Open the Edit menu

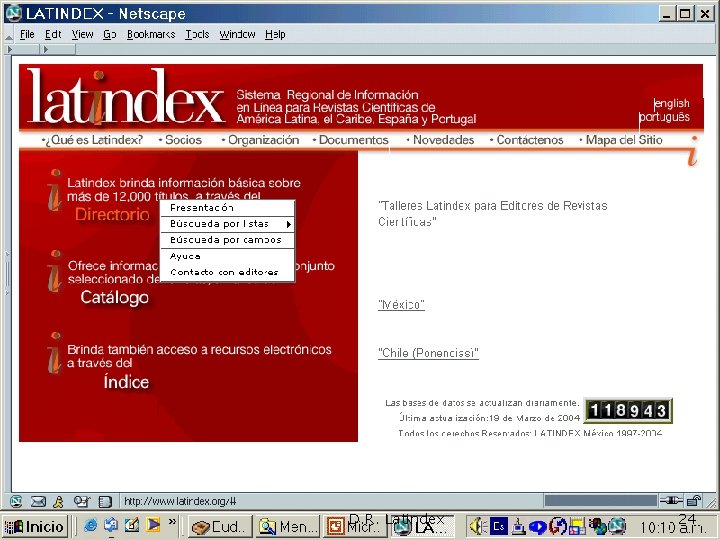[53, 34]
